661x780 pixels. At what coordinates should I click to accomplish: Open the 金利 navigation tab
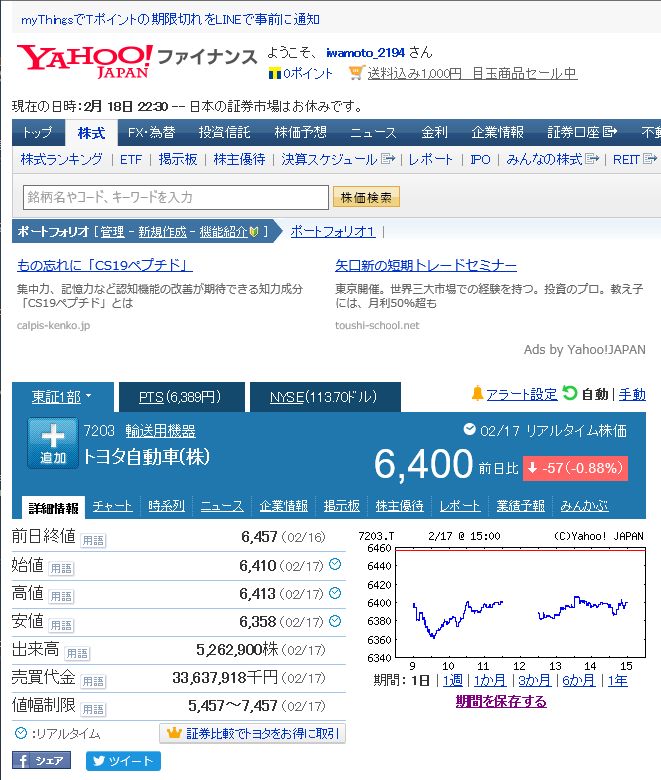point(434,132)
